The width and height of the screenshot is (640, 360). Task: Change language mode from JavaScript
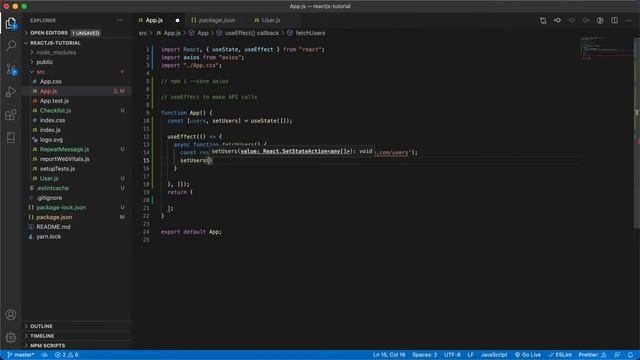coord(493,355)
